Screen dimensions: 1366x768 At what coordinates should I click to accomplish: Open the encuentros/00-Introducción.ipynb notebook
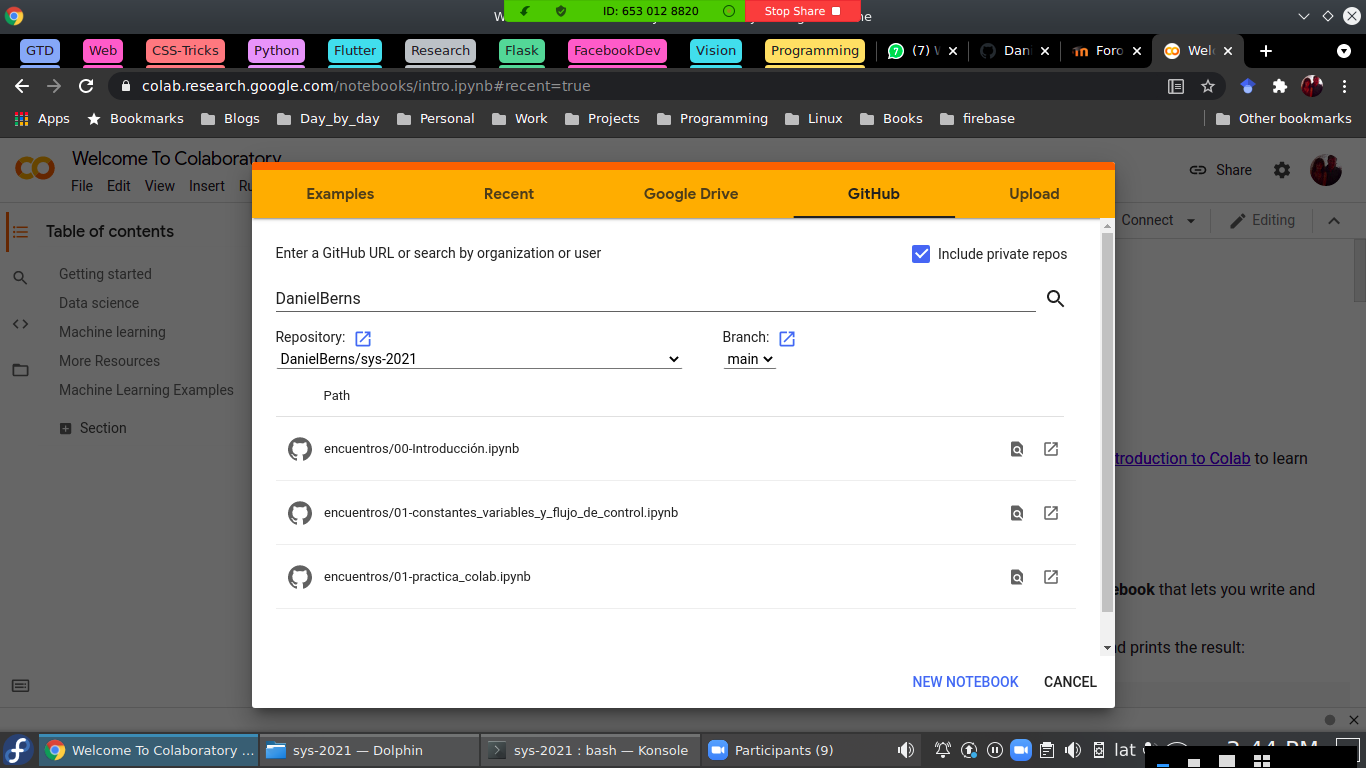click(x=421, y=449)
